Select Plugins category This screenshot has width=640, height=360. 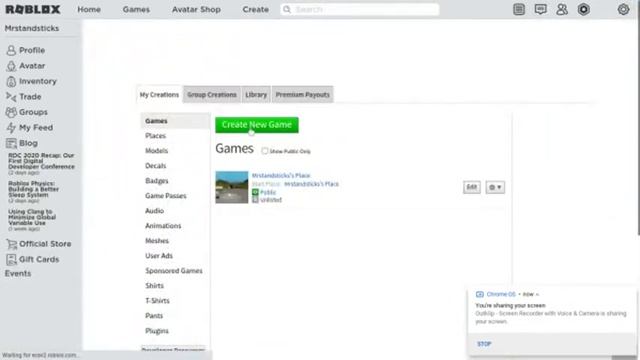(x=157, y=331)
